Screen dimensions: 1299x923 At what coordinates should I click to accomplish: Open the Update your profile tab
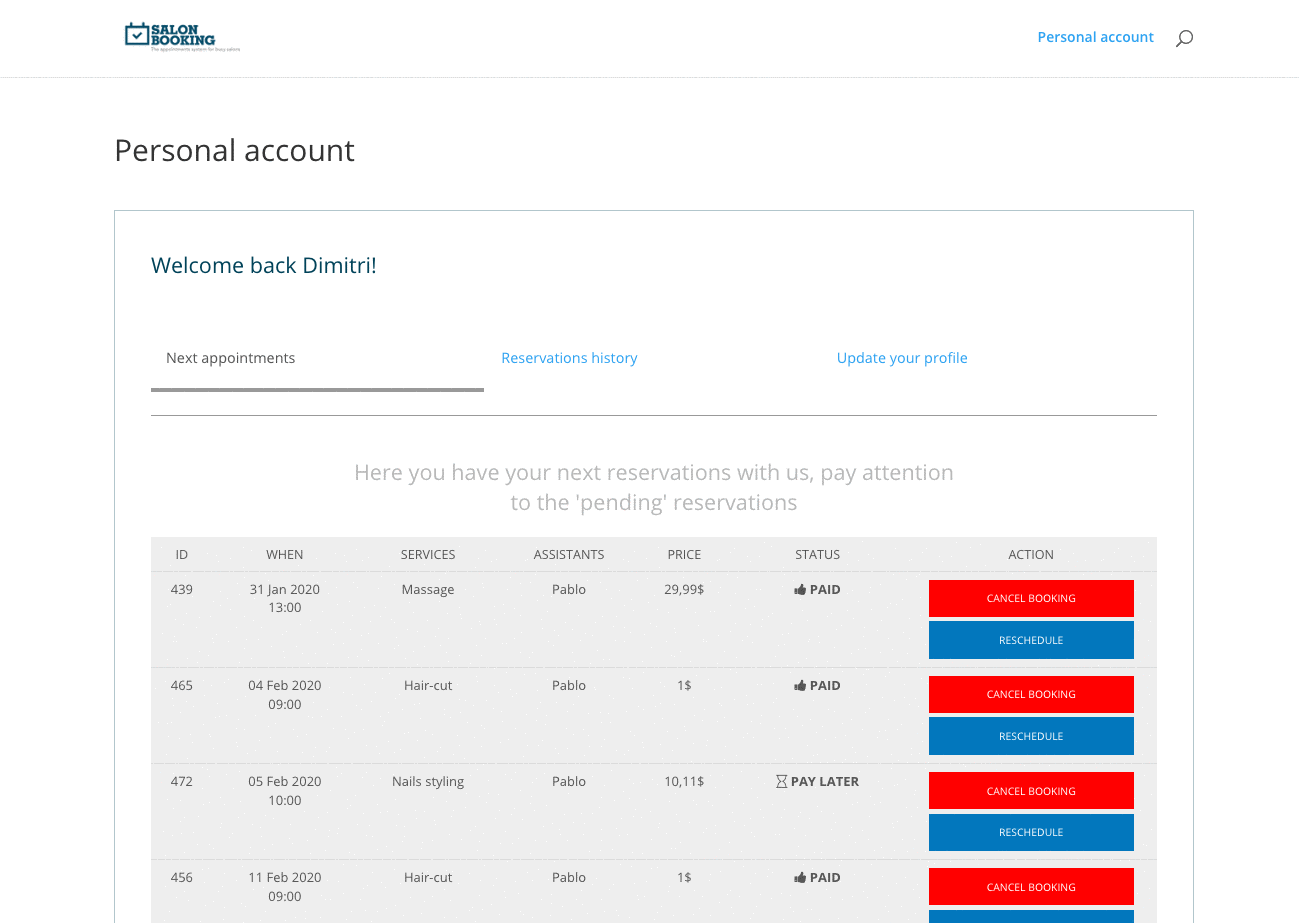(902, 358)
